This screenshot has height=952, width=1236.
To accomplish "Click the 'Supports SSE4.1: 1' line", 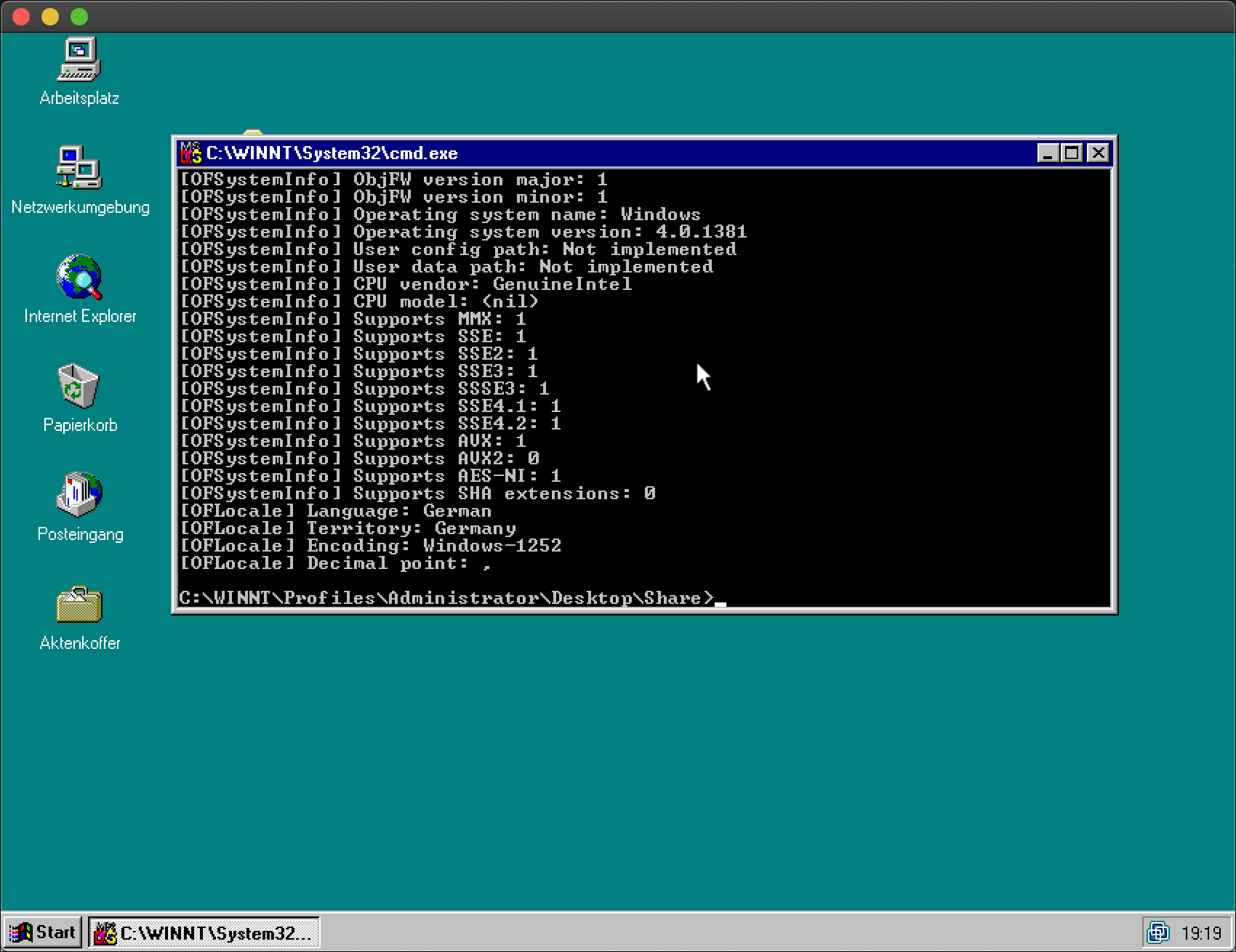I will click(x=370, y=406).
